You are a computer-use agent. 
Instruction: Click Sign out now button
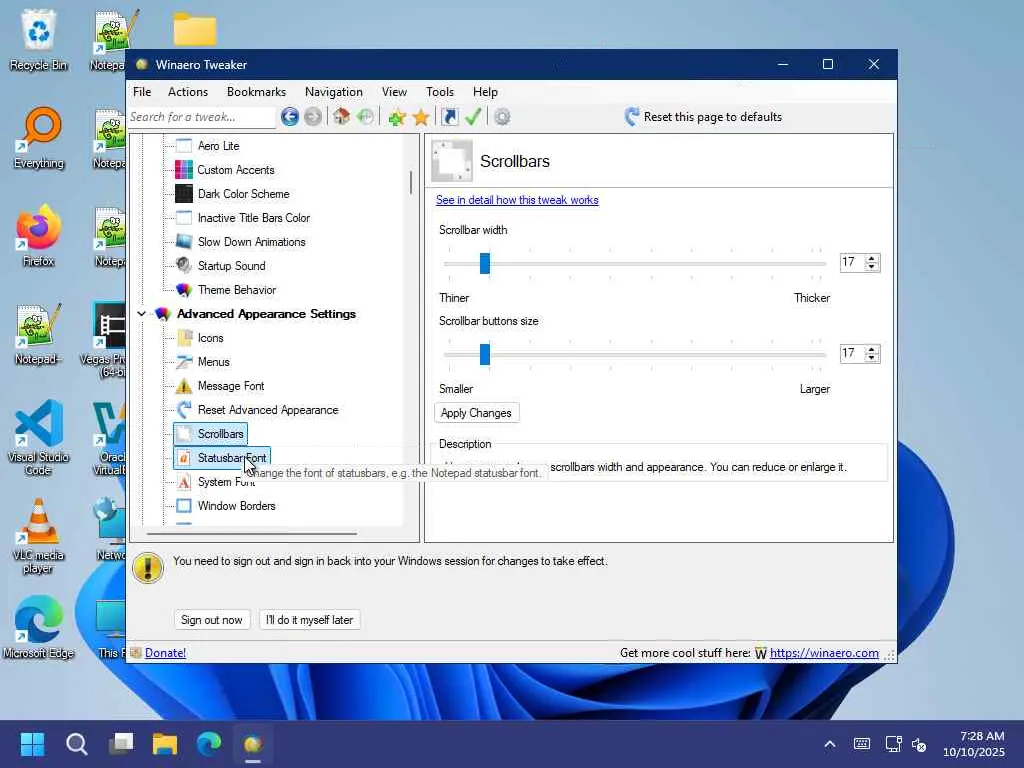coord(212,620)
